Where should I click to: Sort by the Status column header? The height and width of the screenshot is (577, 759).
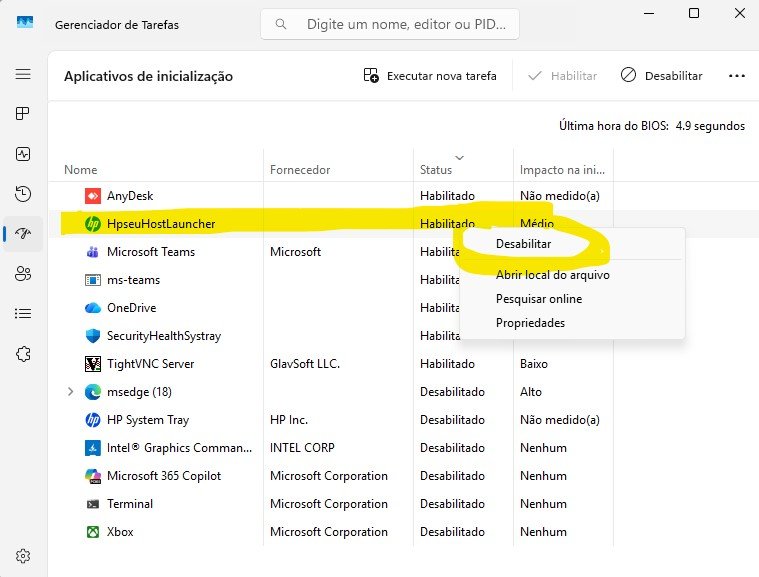(x=436, y=170)
